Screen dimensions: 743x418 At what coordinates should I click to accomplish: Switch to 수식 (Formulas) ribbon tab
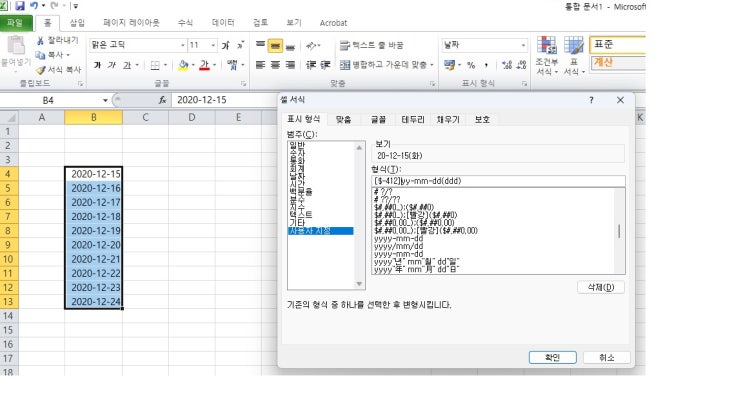(185, 23)
